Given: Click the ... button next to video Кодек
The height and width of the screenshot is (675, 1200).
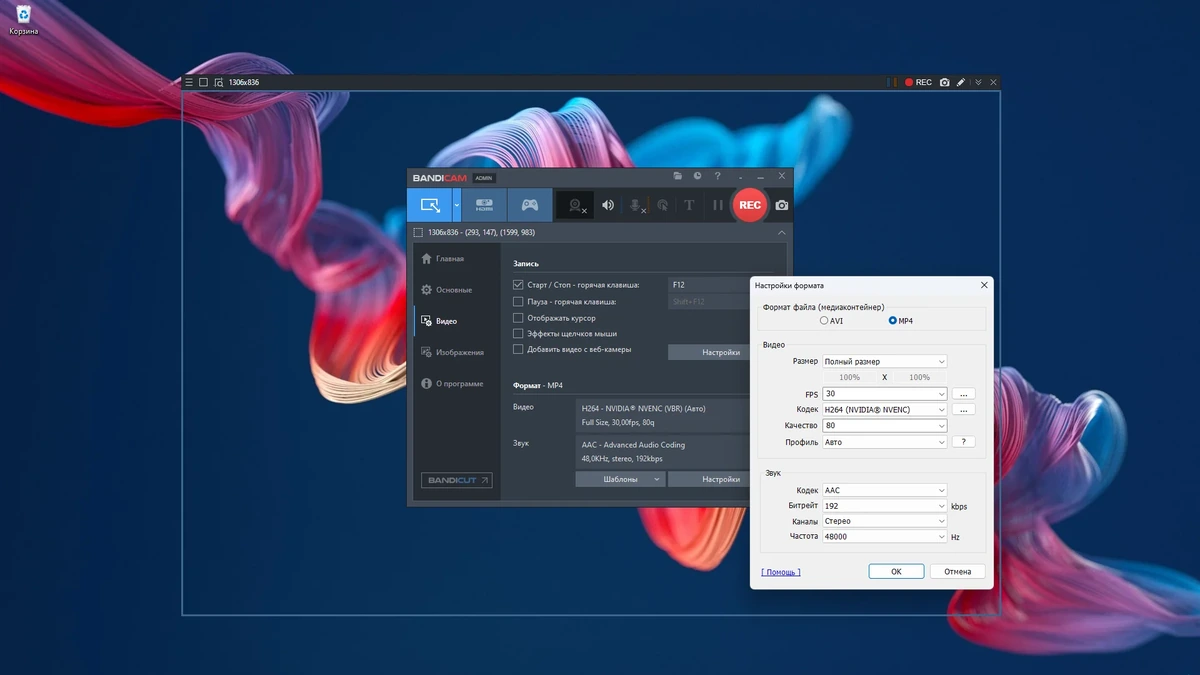Looking at the screenshot, I should [963, 410].
